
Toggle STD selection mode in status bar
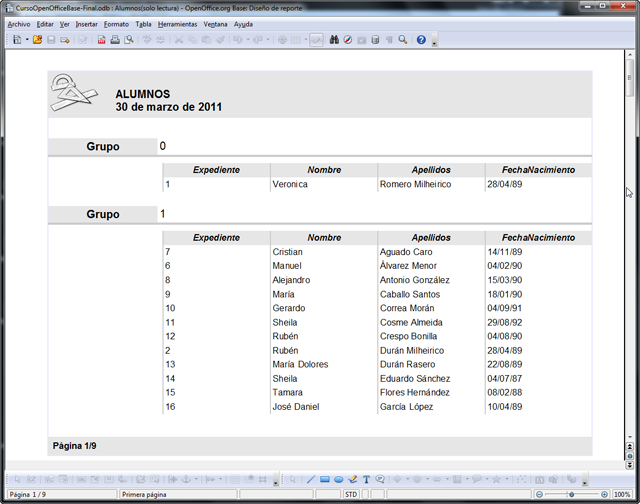click(x=351, y=495)
